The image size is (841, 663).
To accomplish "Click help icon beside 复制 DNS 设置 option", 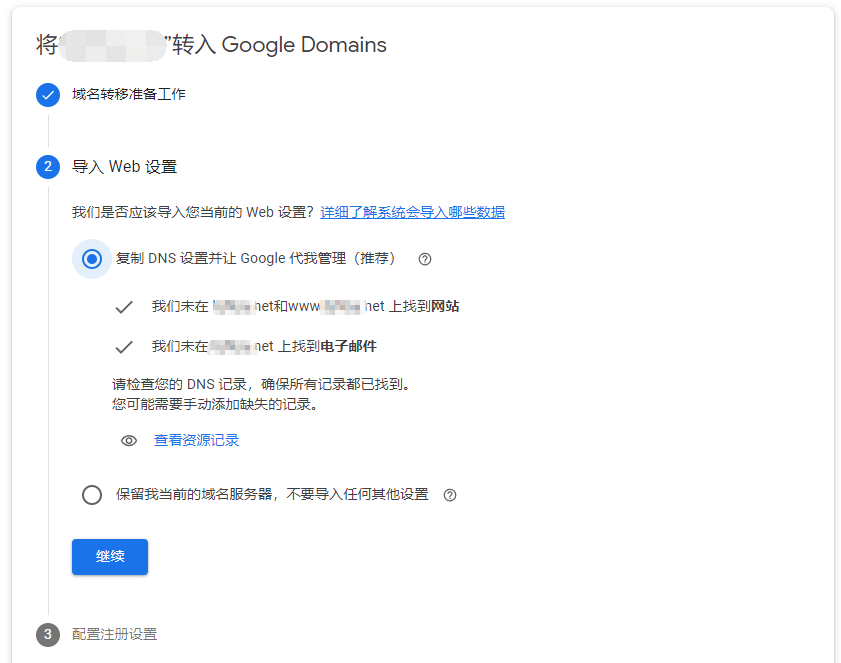I will [x=425, y=259].
